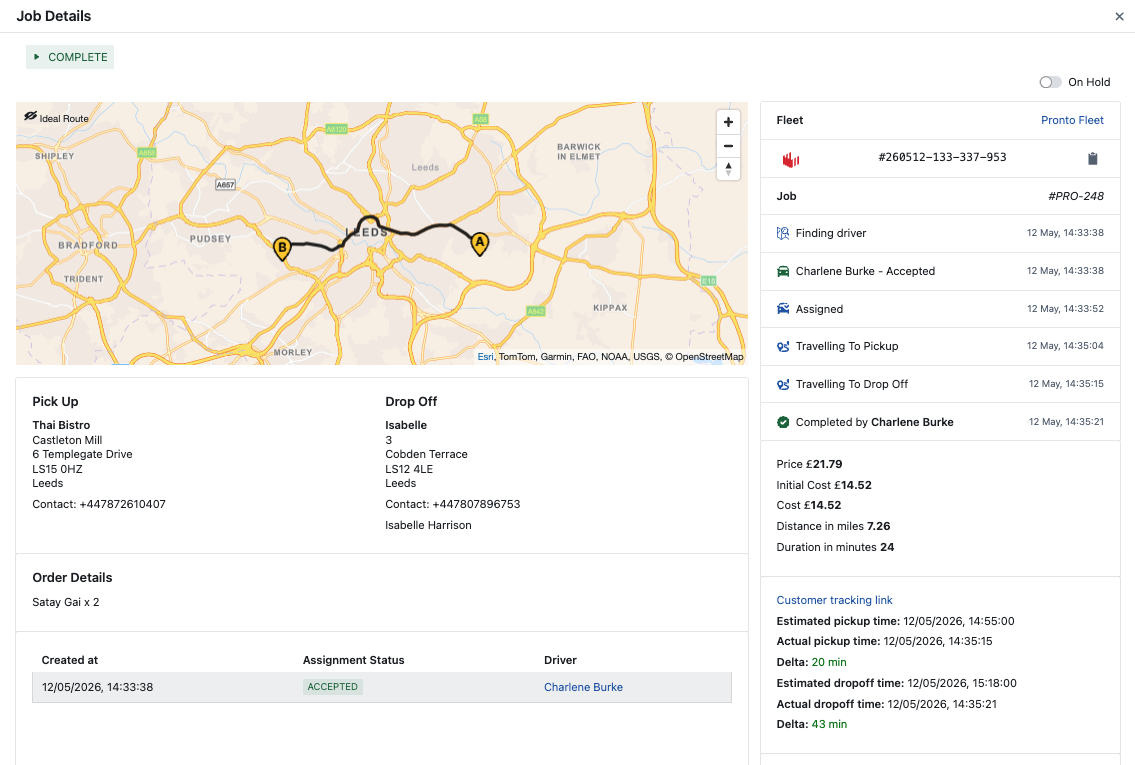The image size is (1135, 765).
Task: Click the Finding driver timestamp 14:33:38
Action: 1065,233
